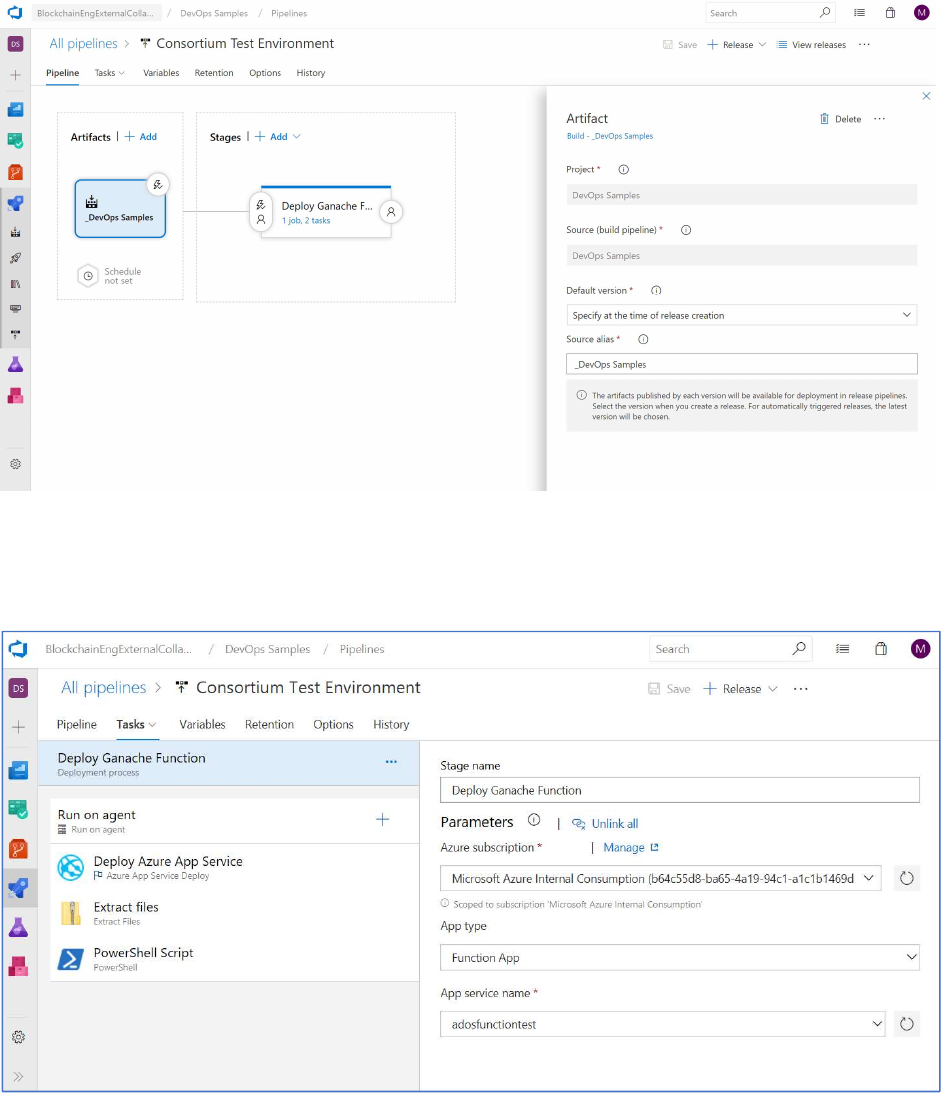Open Manage subscription link
Viewport: 941px width, 1093px height.
point(631,848)
